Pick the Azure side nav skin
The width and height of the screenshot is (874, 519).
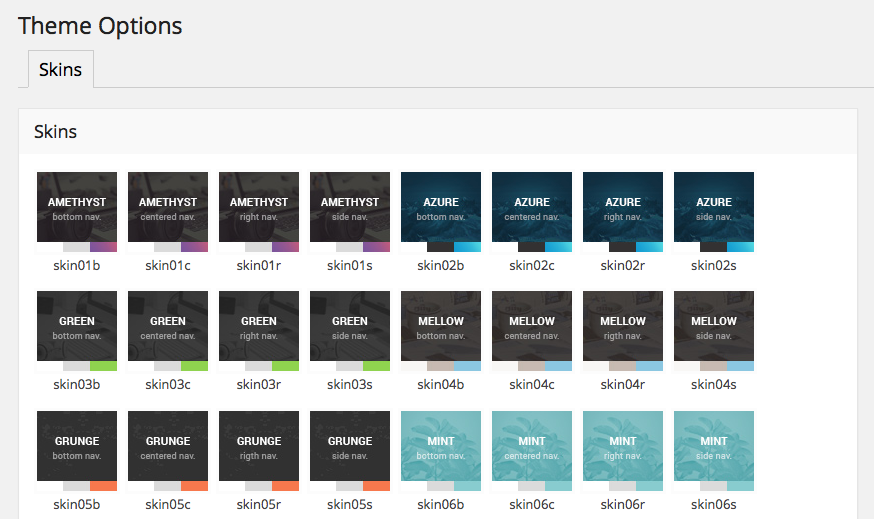(714, 211)
